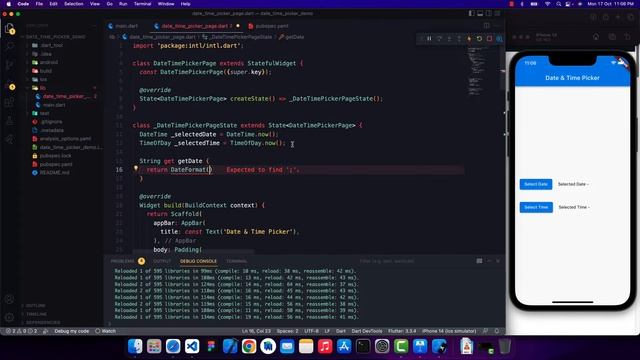
Task: Trigger Flutter hot reload lightning icon
Action: 469,39
